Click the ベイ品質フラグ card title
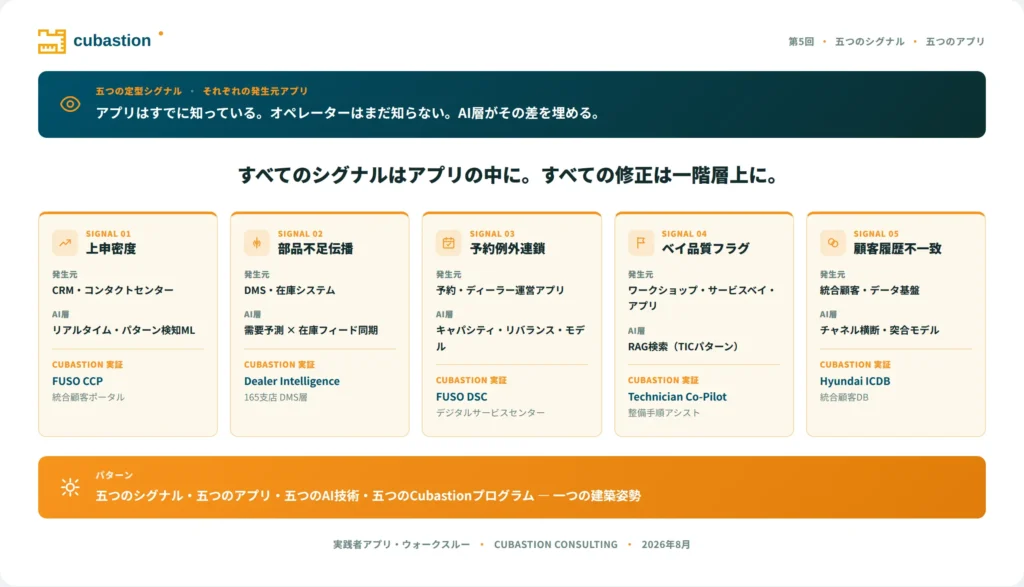Viewport: 1024px width, 587px height. coord(705,248)
